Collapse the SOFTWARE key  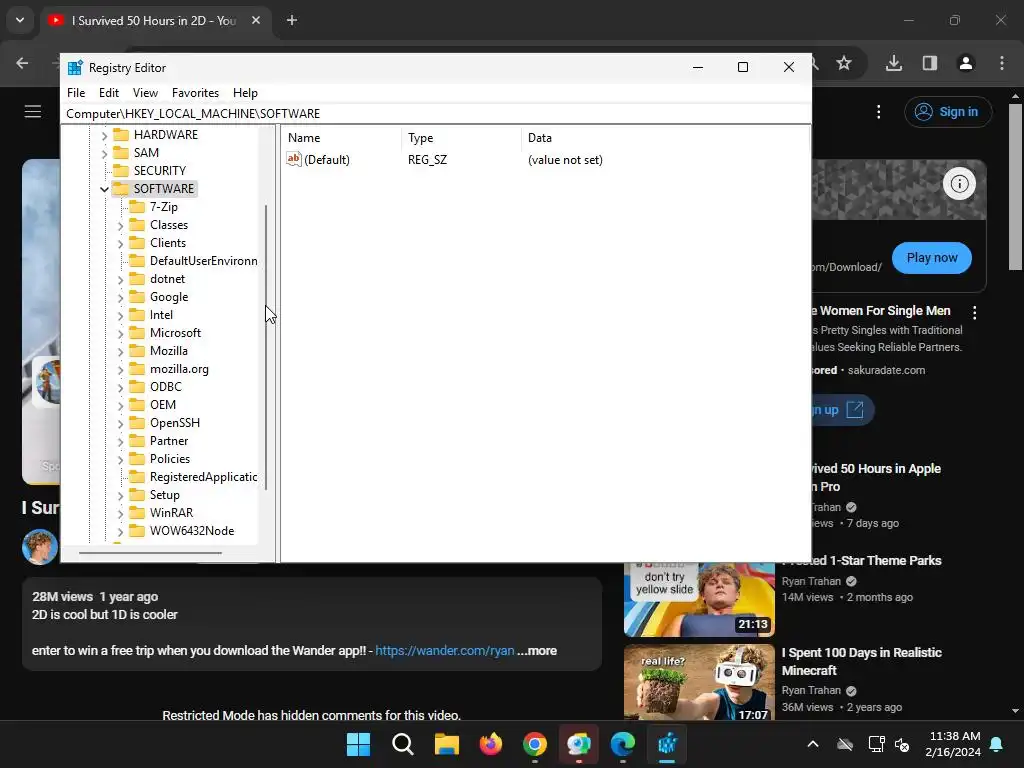click(x=104, y=189)
